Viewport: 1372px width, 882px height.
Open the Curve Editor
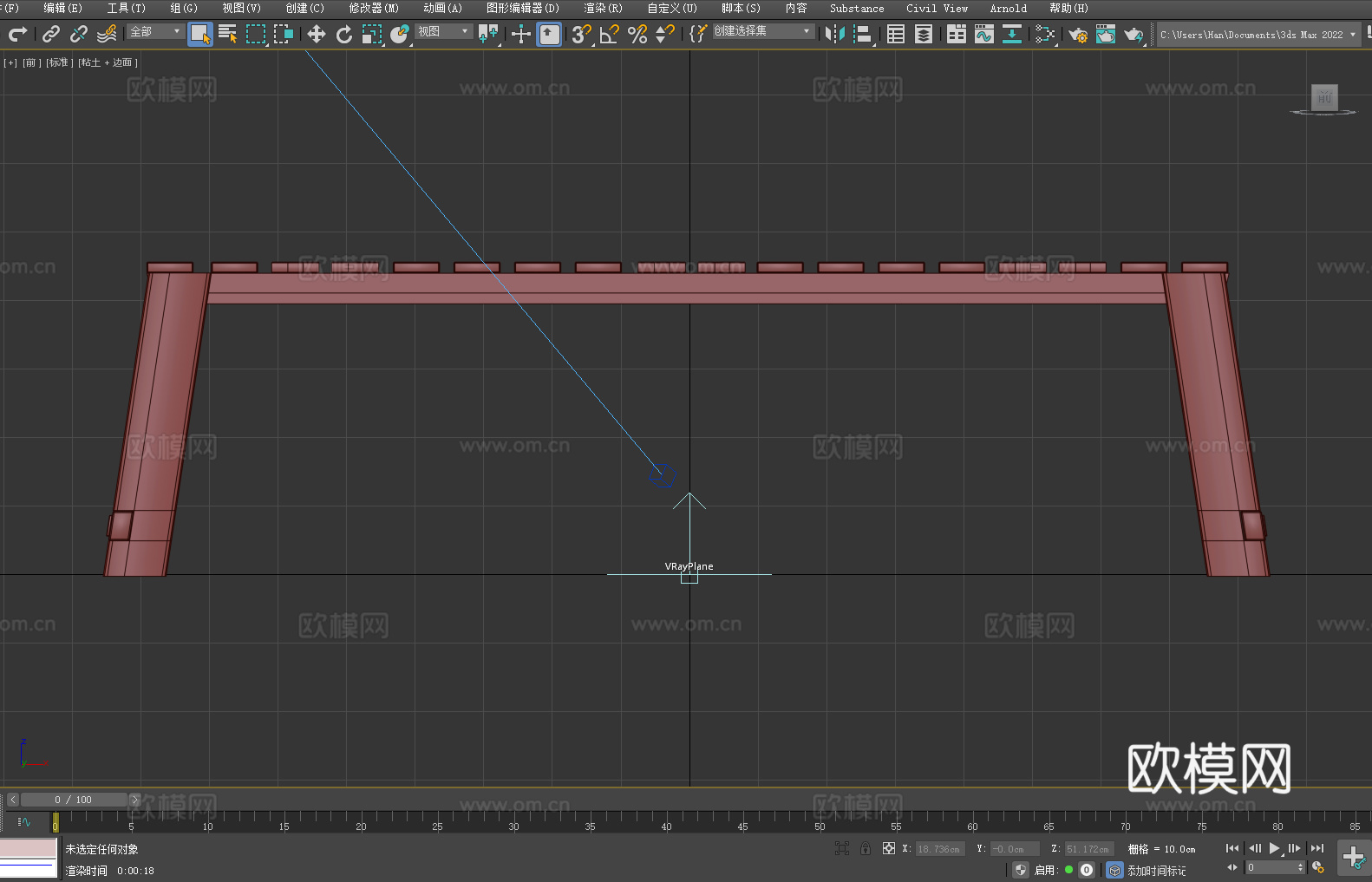point(983,34)
